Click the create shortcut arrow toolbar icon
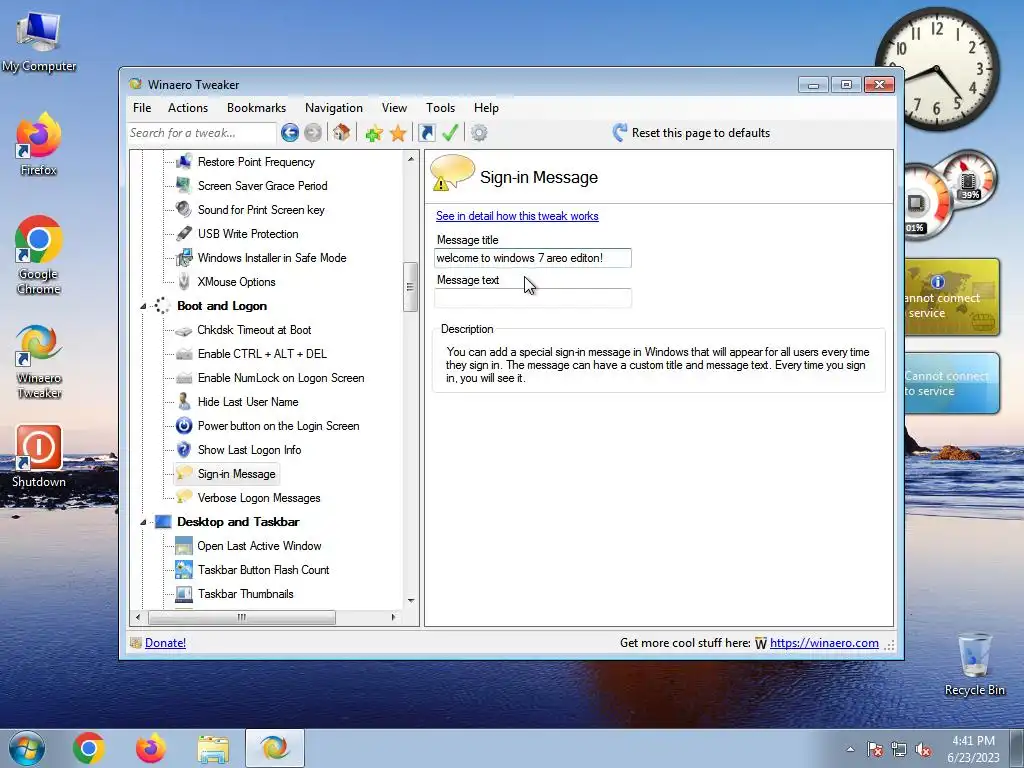The image size is (1024, 768). (426, 133)
